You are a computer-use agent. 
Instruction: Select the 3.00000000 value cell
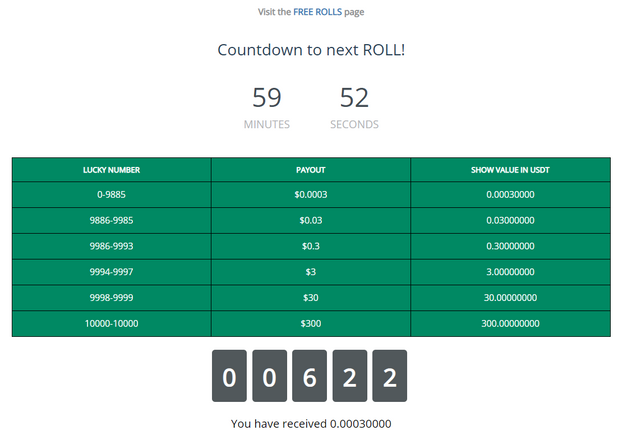[x=510, y=272]
